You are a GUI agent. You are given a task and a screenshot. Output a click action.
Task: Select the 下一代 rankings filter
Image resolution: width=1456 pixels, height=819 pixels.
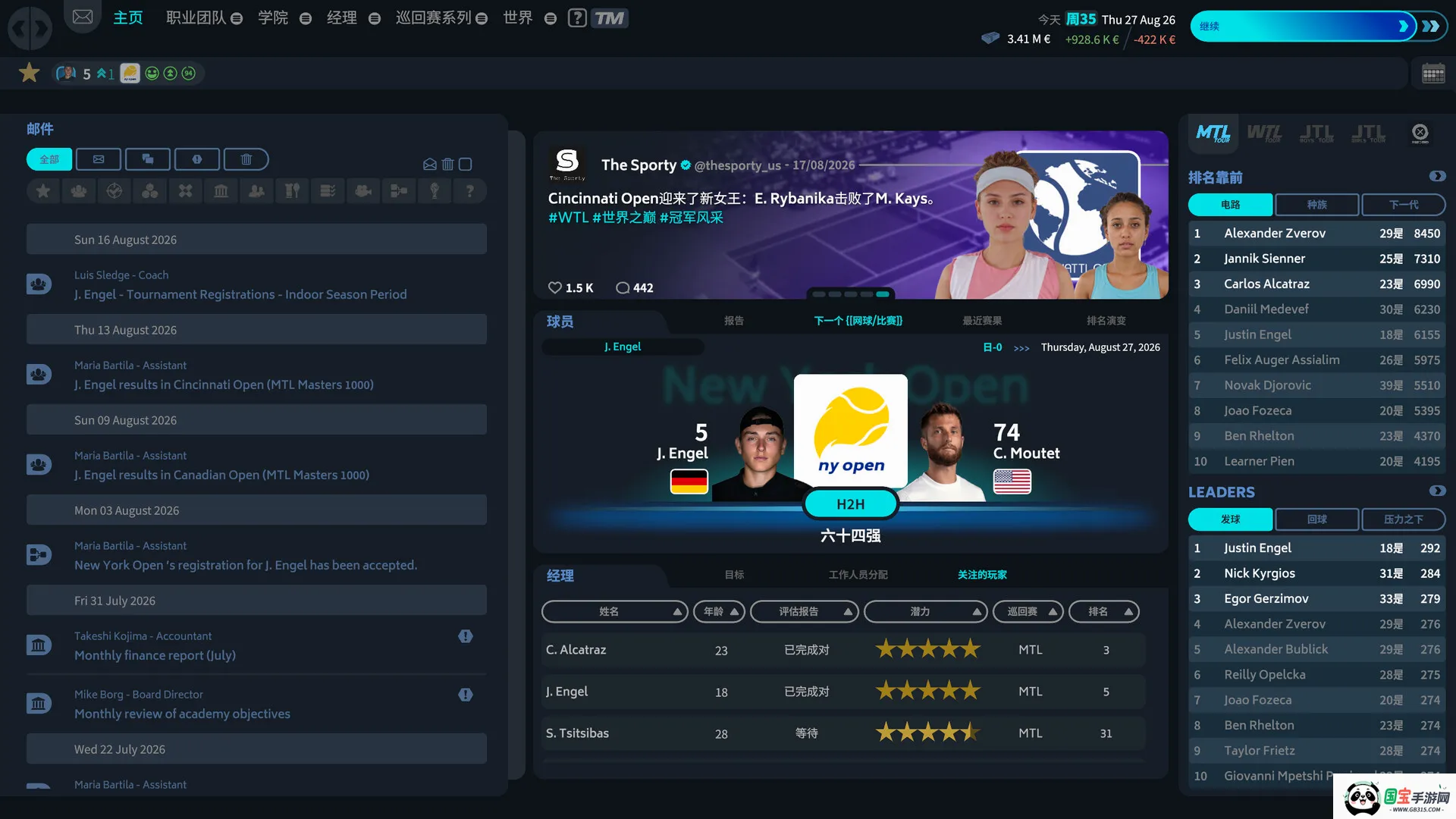(1403, 205)
